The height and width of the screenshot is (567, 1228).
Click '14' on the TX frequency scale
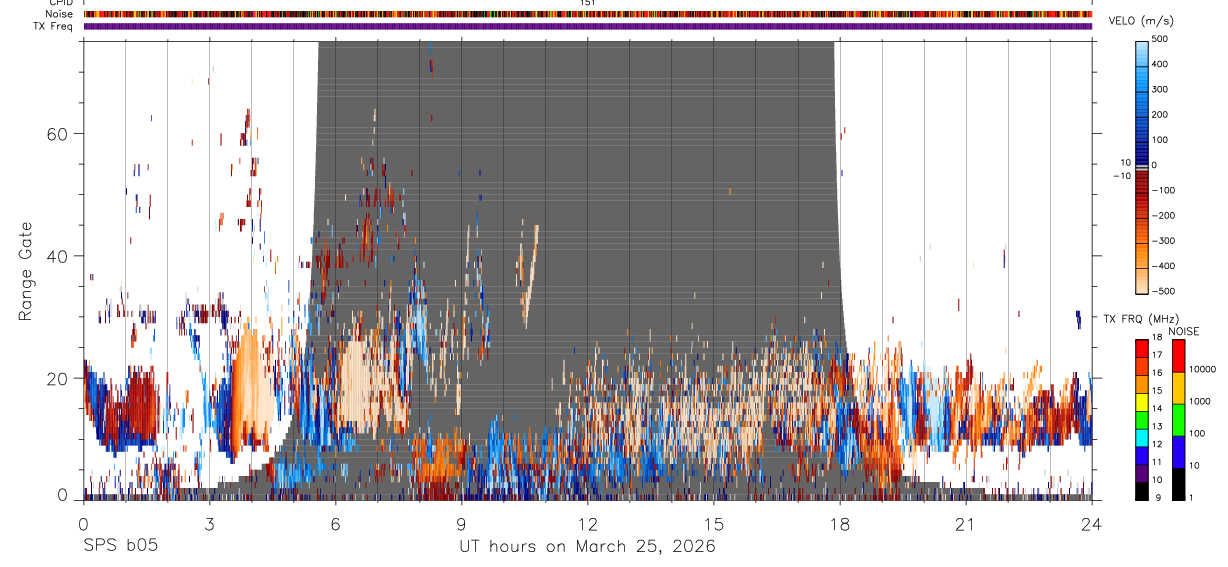(x=1157, y=409)
